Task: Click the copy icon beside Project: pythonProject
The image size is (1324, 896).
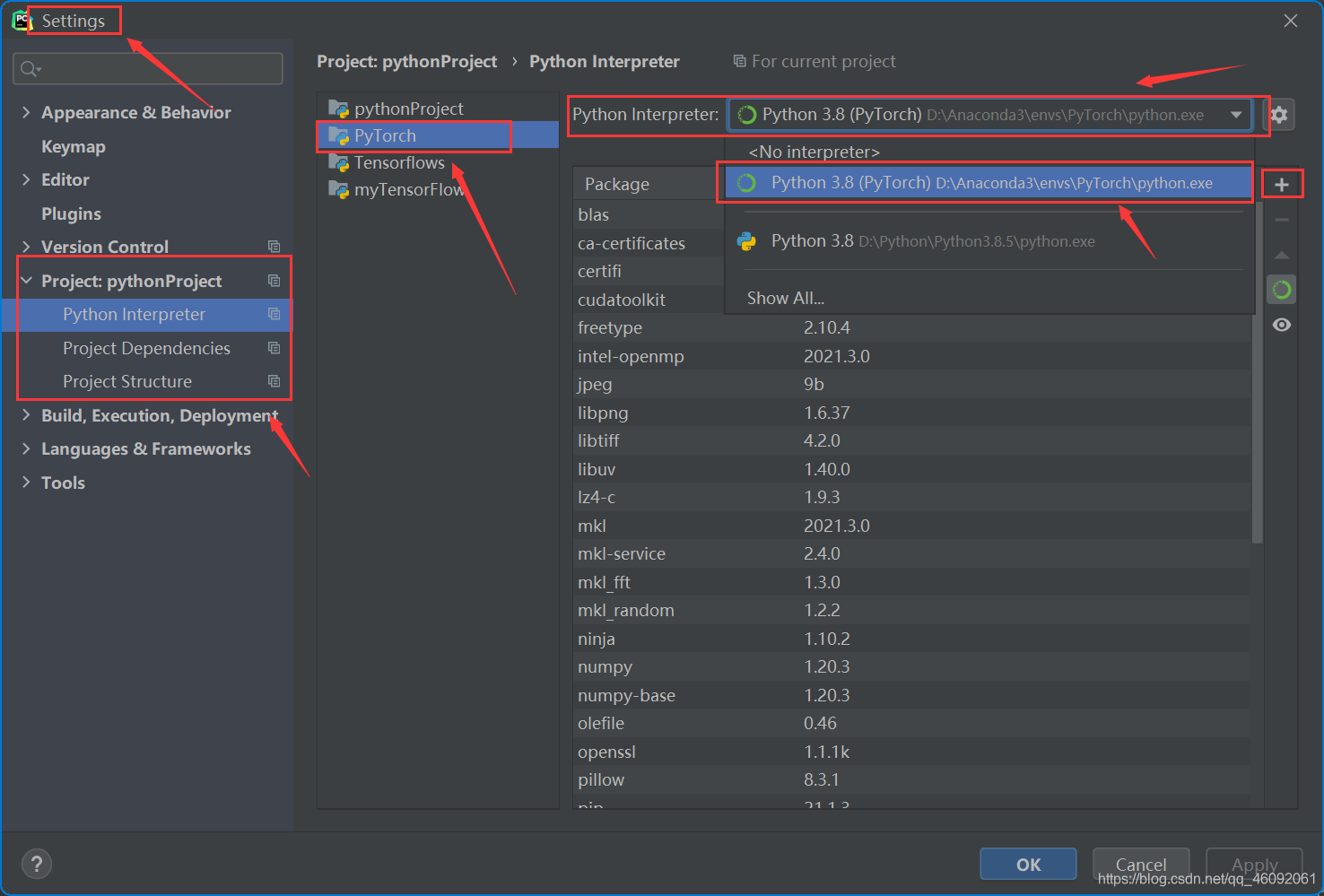Action: tap(274, 281)
